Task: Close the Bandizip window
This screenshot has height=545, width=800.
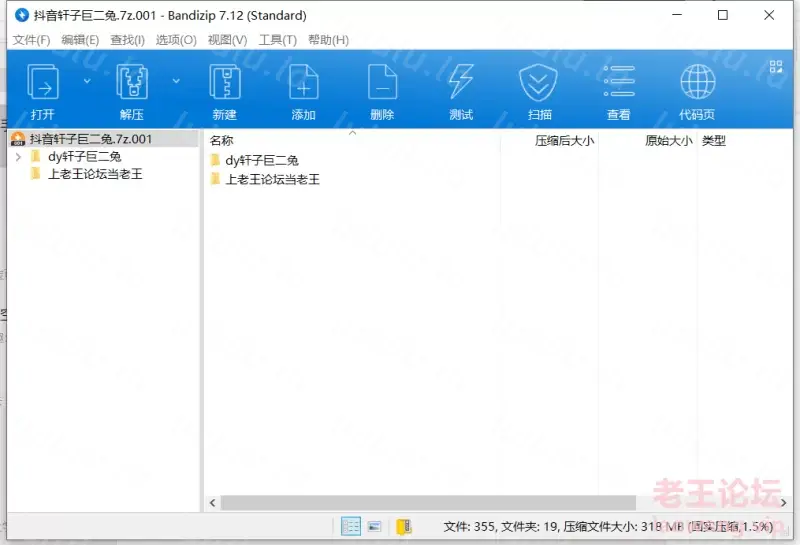Action: [769, 15]
